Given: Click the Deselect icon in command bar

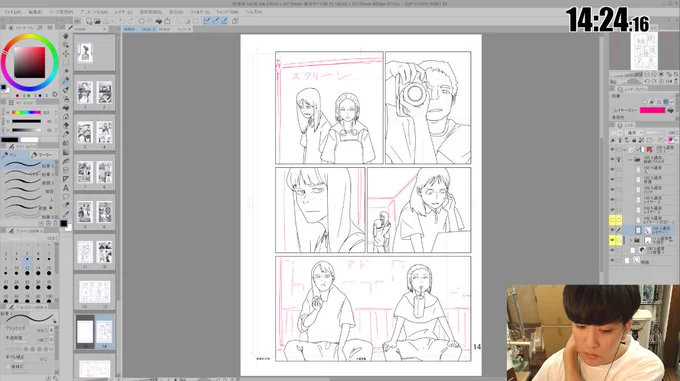Looking at the screenshot, I should [x=178, y=21].
